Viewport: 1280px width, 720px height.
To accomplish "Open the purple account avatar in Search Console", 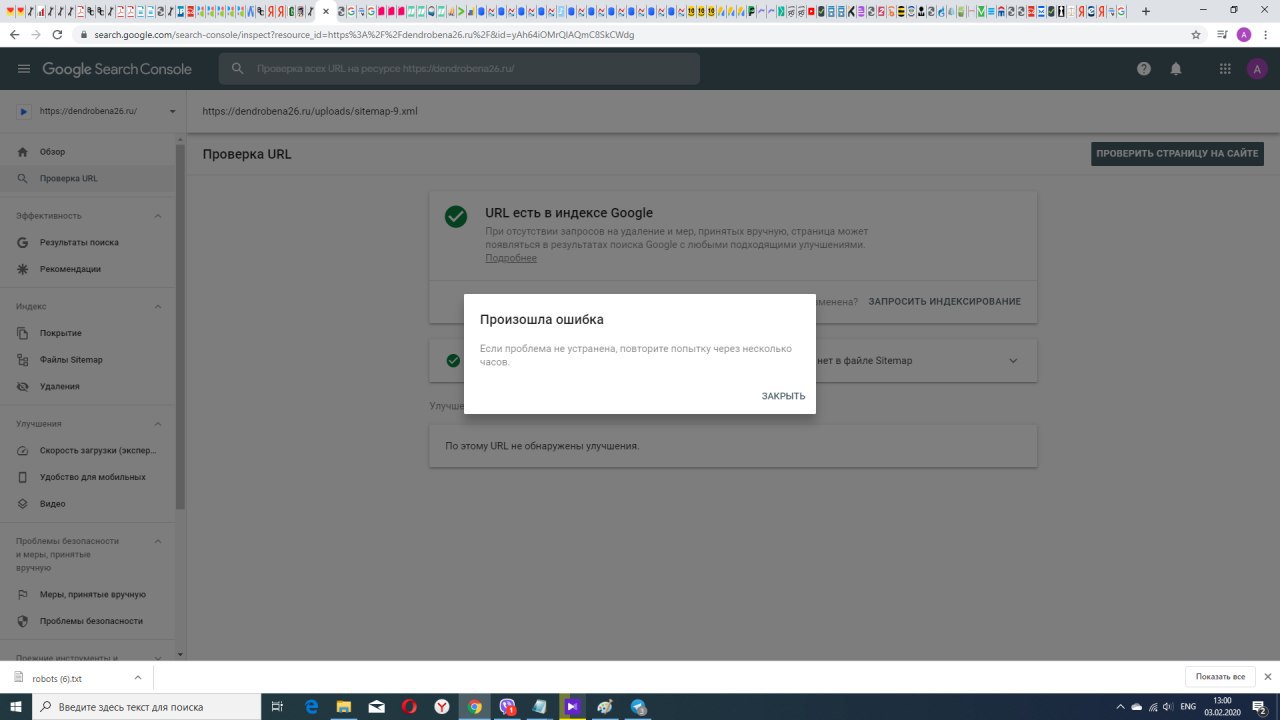I will click(x=1257, y=69).
